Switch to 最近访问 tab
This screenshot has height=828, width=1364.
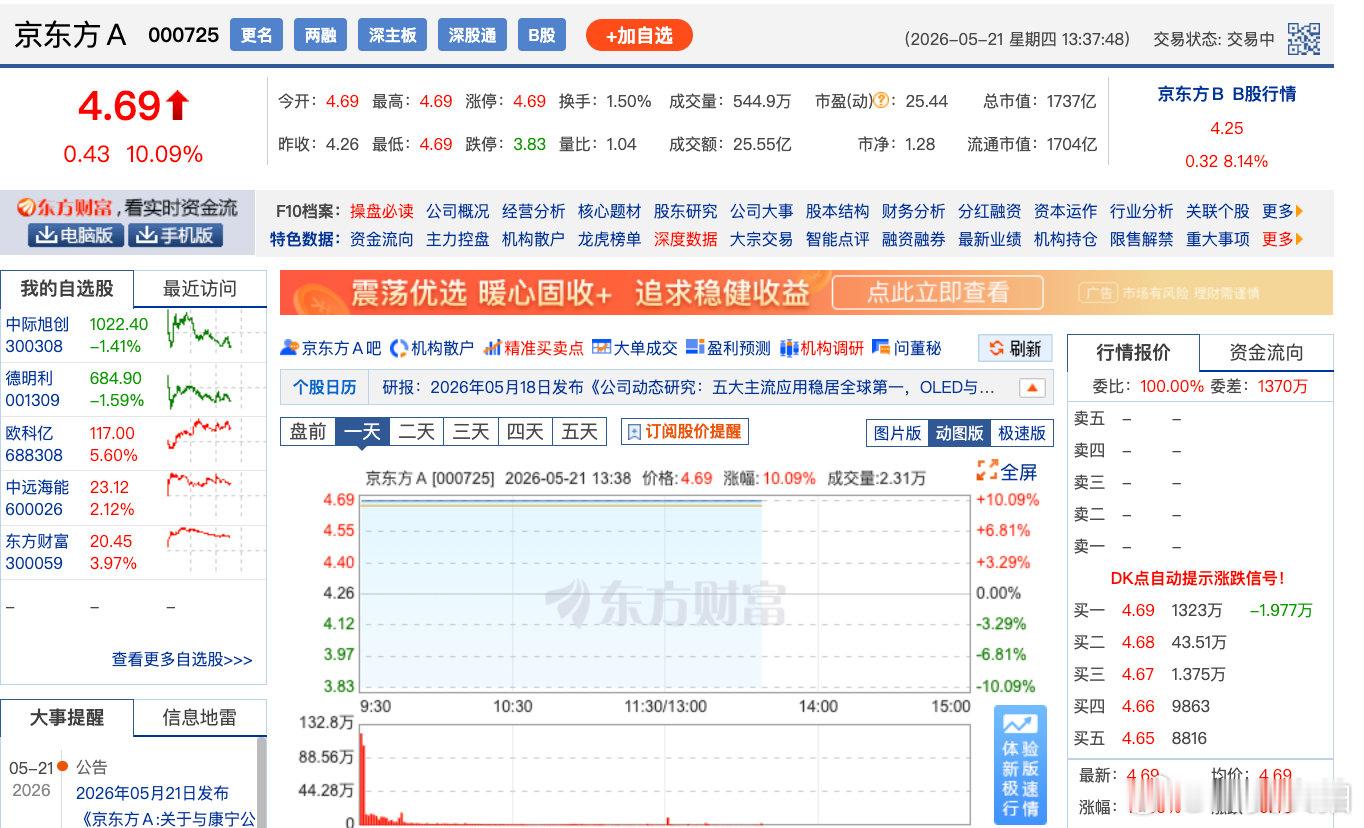pos(200,289)
